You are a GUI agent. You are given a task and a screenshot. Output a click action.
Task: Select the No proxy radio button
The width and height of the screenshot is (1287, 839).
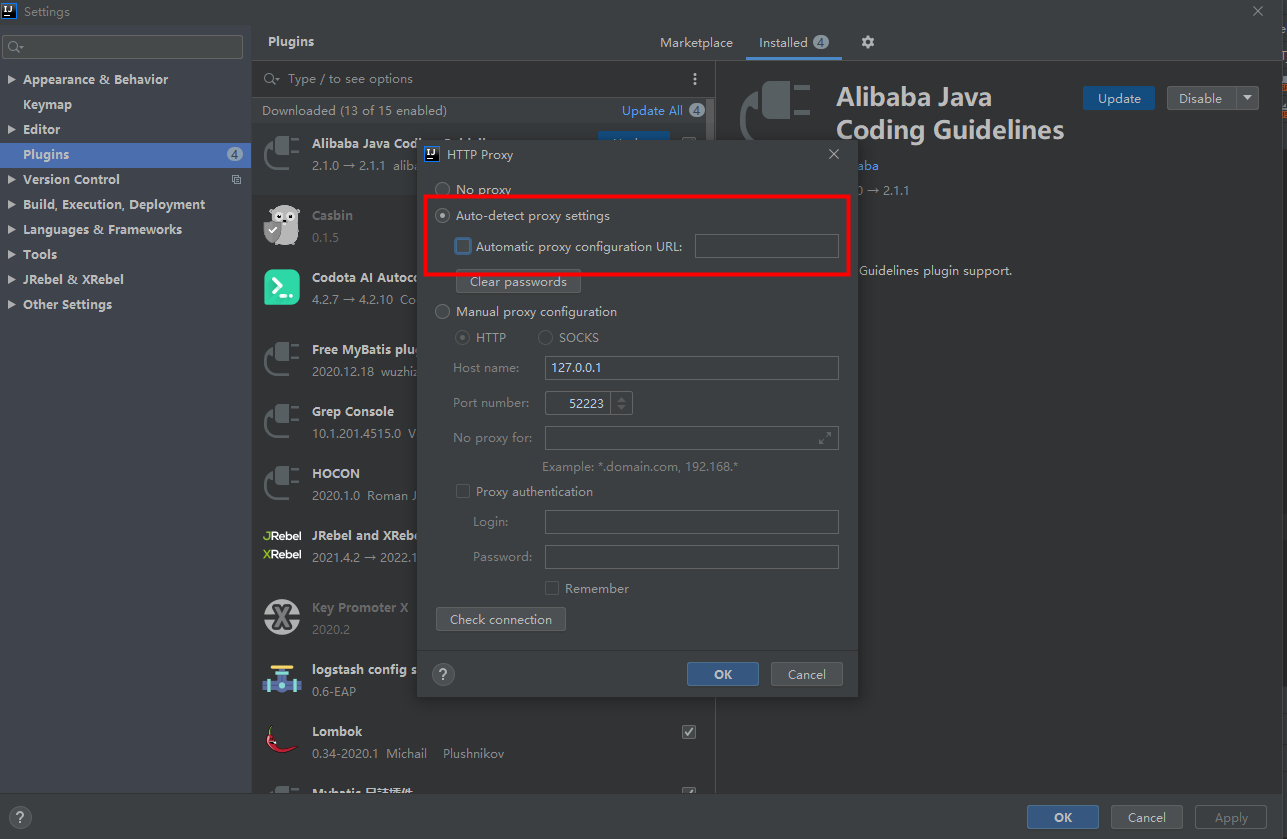tap(442, 189)
